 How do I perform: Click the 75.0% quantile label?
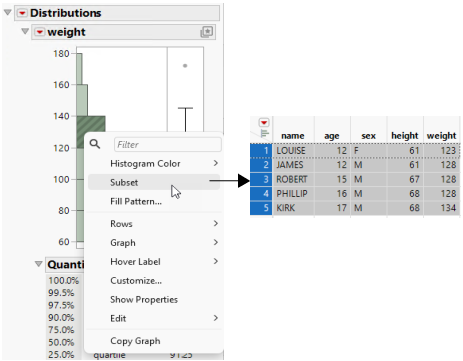point(61,330)
